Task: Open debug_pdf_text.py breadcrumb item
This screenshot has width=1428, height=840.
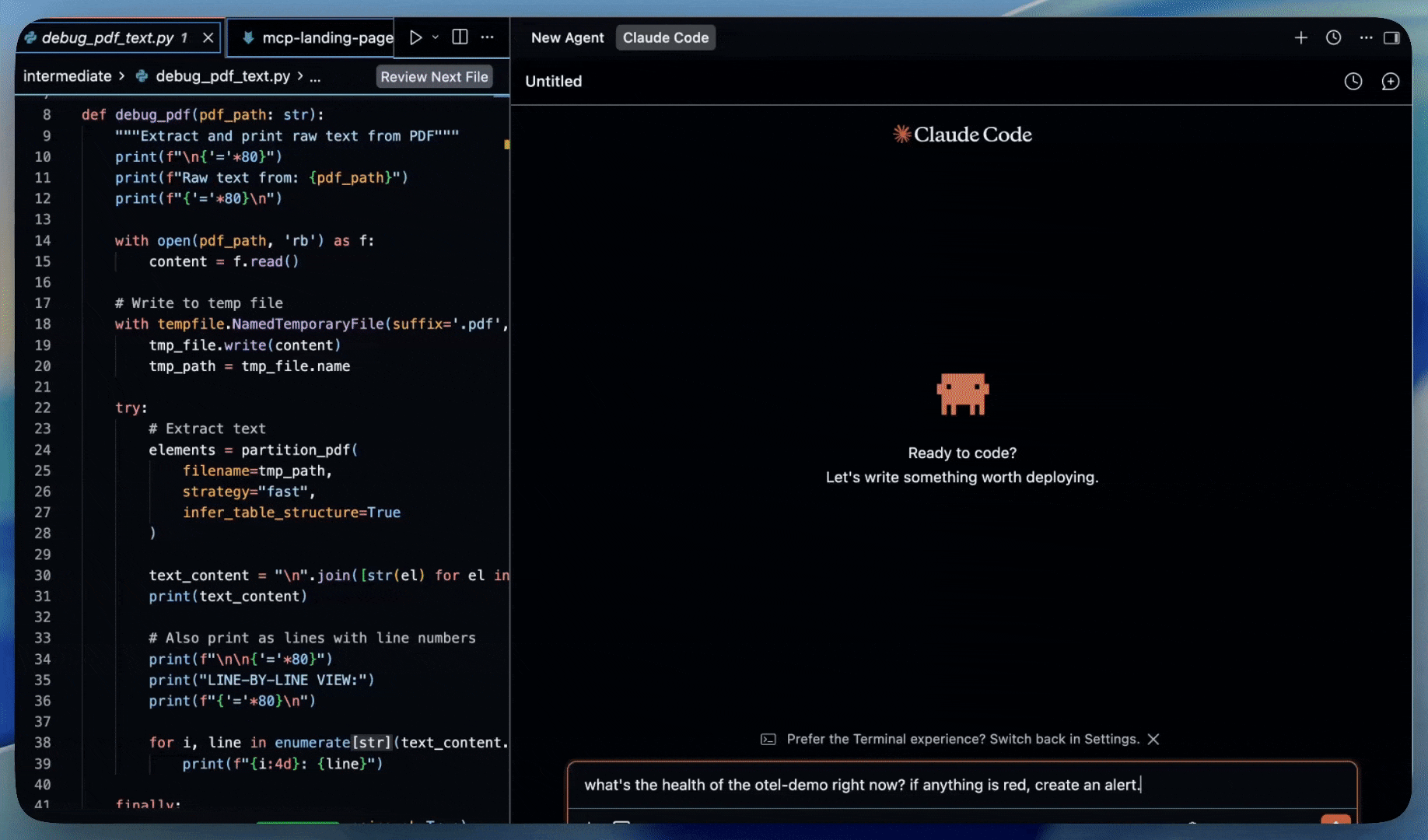Action: [222, 76]
